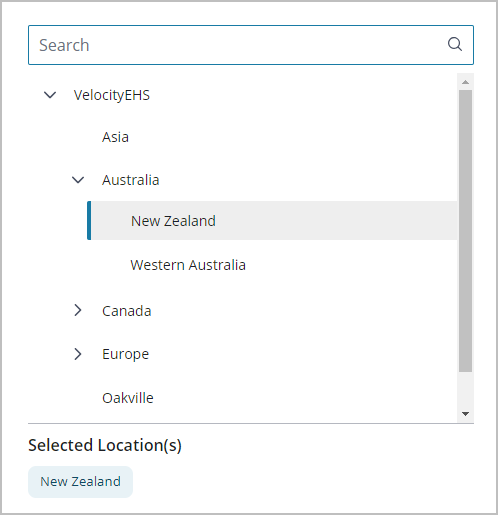Image resolution: width=498 pixels, height=515 pixels.
Task: Click the scrollbar down arrow
Action: click(465, 414)
